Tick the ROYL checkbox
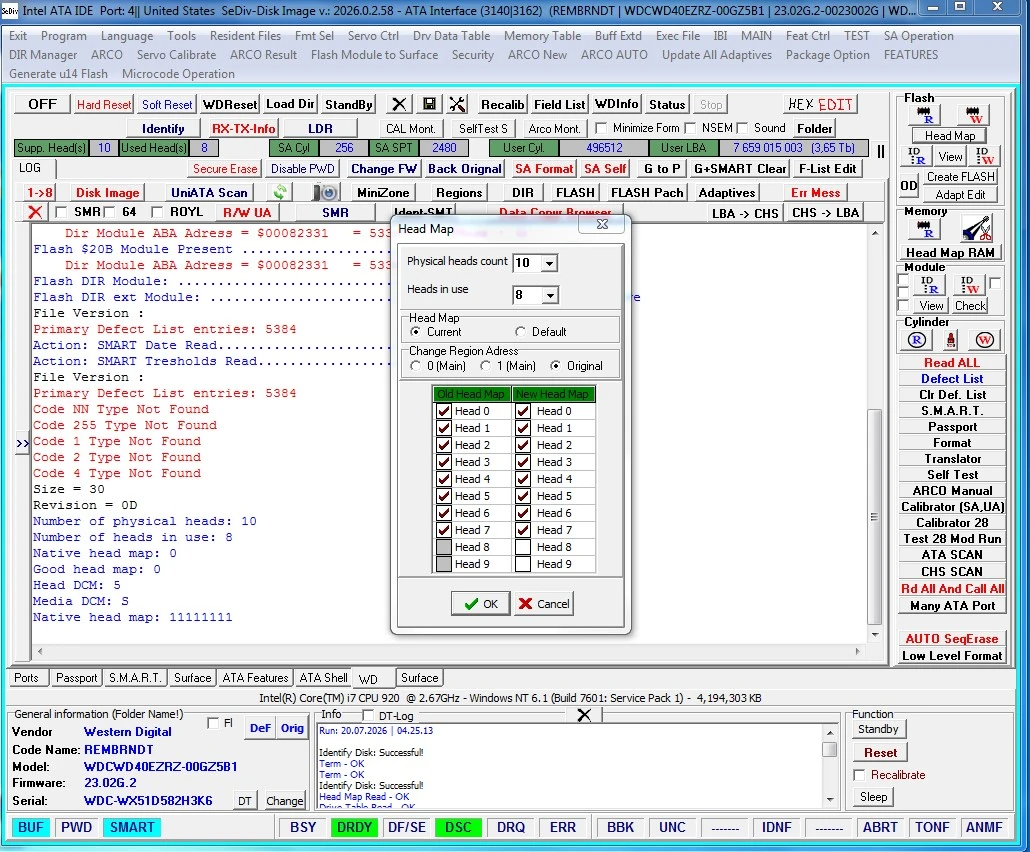The height and width of the screenshot is (852, 1030). point(156,212)
